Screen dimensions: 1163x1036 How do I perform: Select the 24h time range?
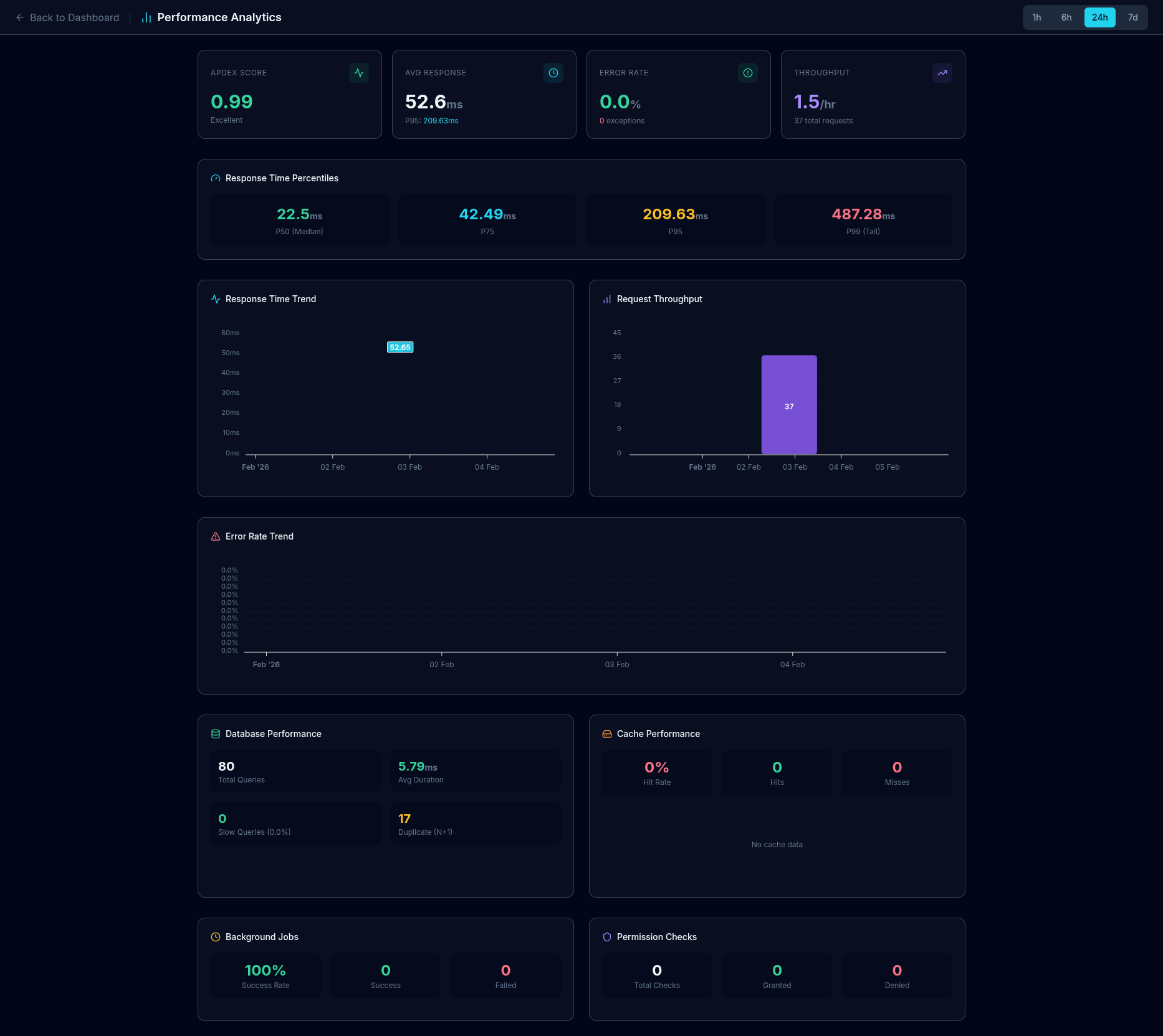tap(1099, 17)
